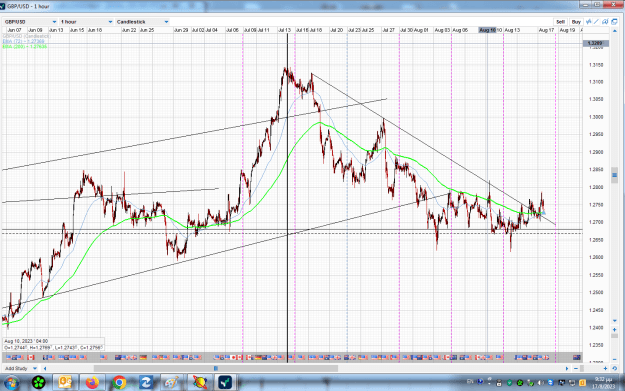The width and height of the screenshot is (625, 391).
Task: Open the Candlestick chart type dropdown
Action: click(x=142, y=22)
